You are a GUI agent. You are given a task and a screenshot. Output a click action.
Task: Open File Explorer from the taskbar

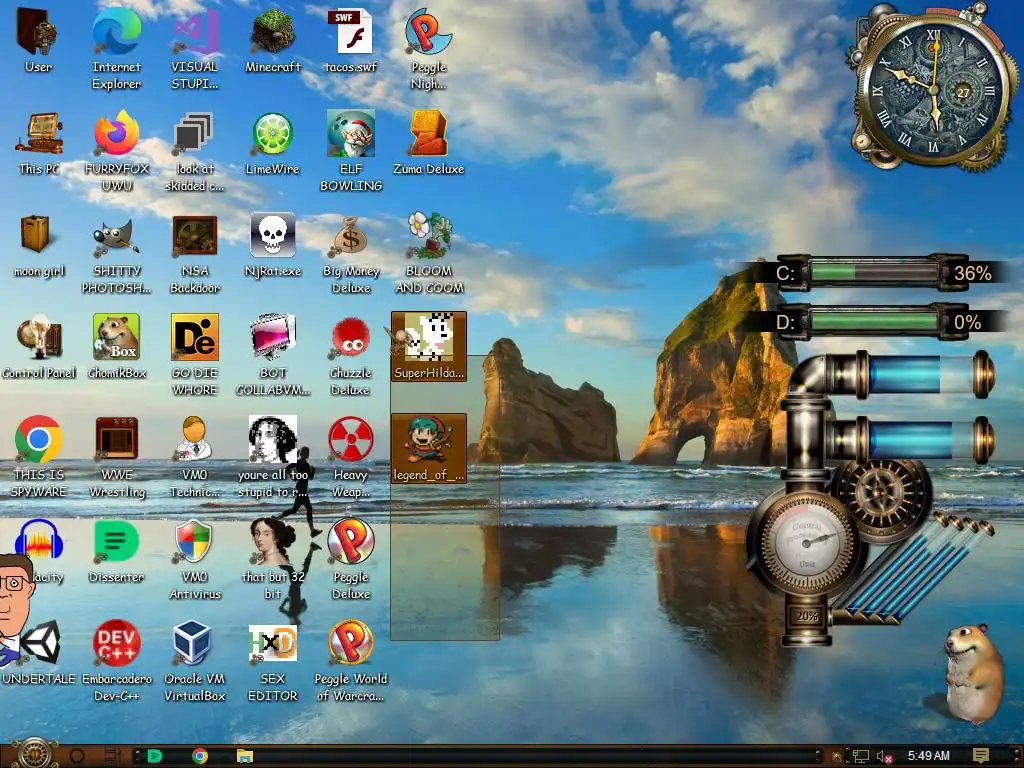coord(245,756)
